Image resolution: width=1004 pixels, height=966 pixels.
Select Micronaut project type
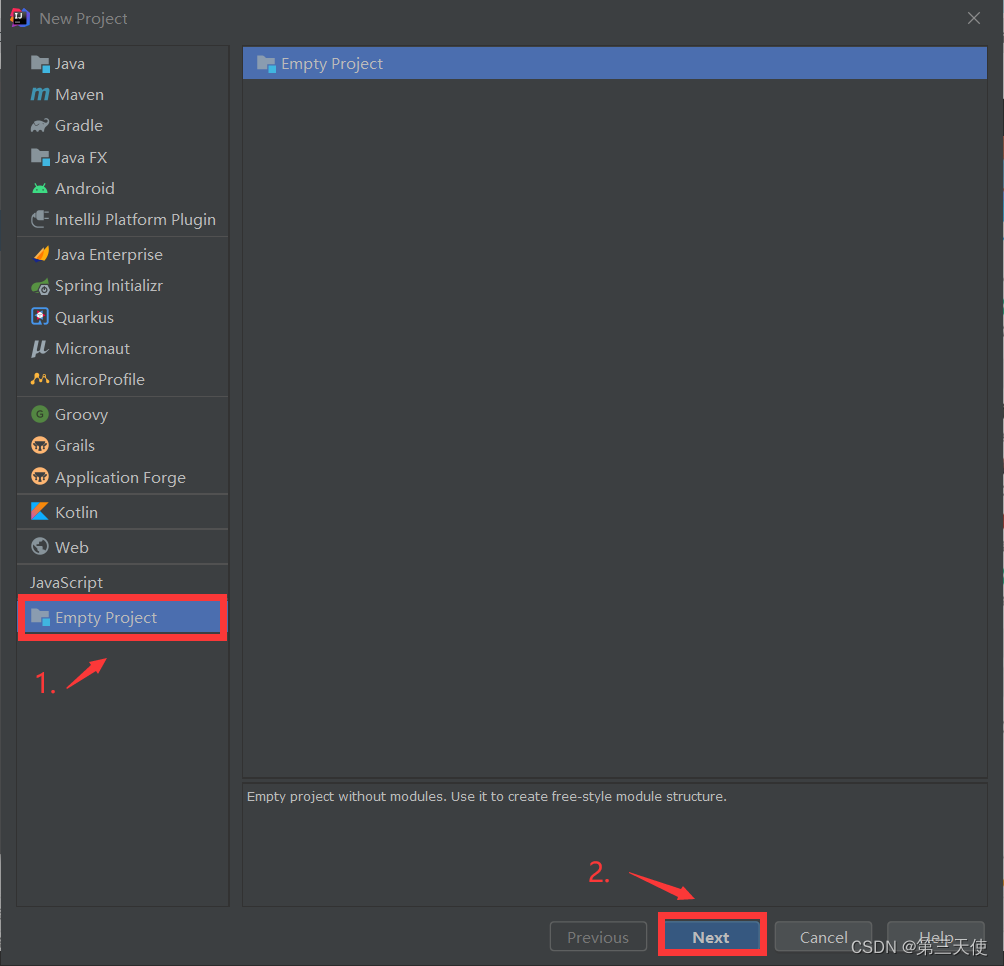[122, 348]
